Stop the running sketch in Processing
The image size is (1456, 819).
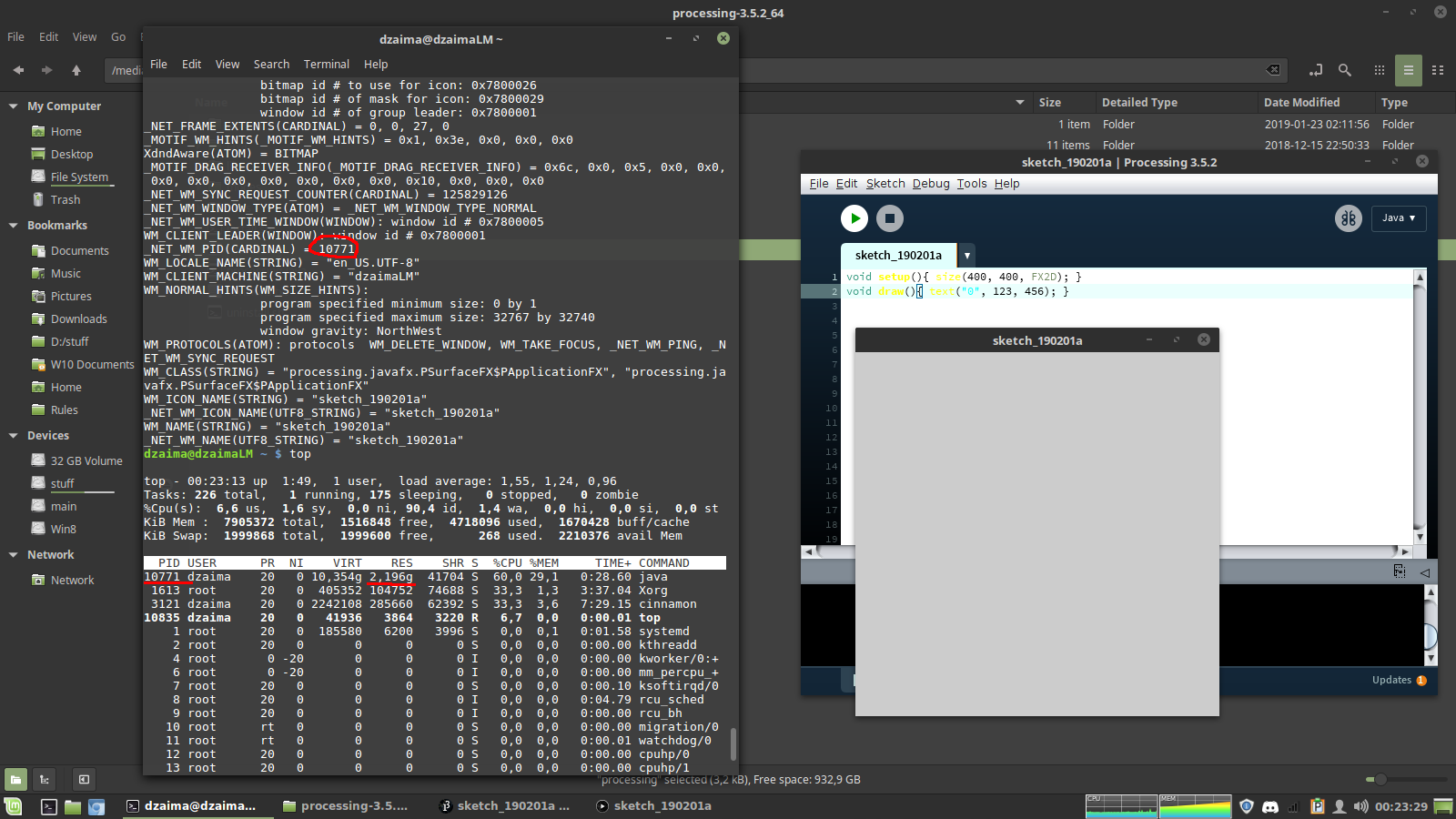pyautogui.click(x=889, y=218)
